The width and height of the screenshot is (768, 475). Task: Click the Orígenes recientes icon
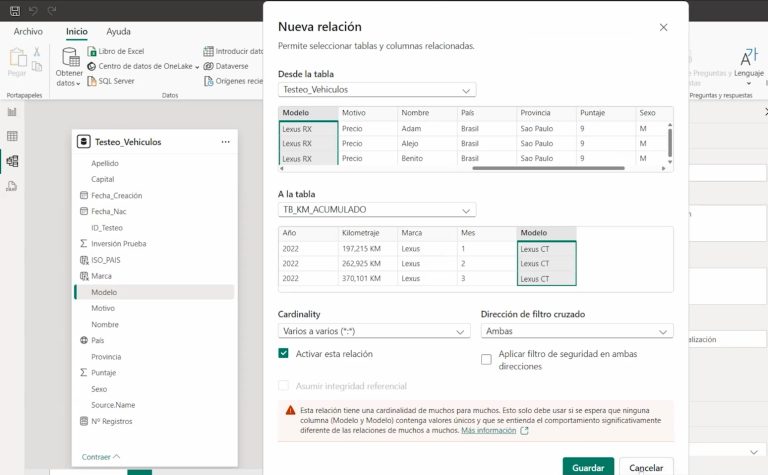point(208,81)
